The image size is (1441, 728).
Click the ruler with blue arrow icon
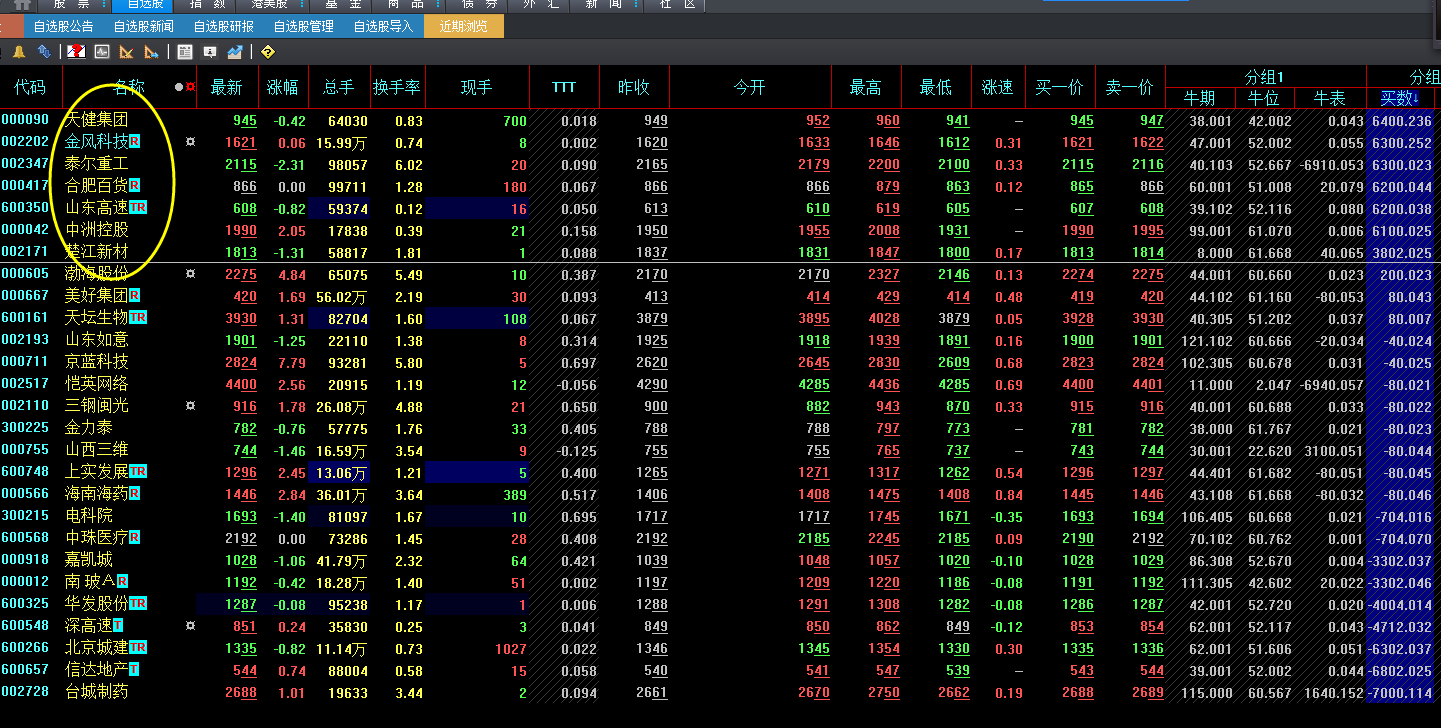[x=151, y=52]
